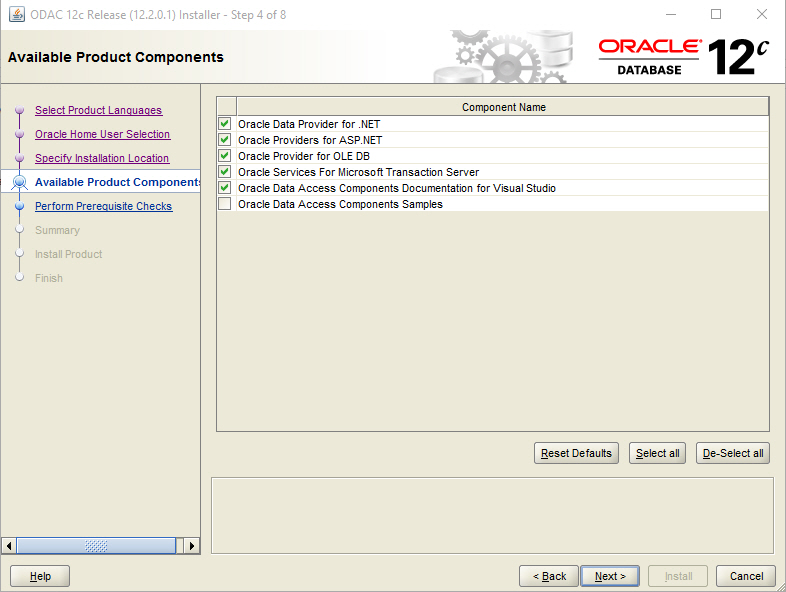Click the Reset Defaults button
Image resolution: width=786 pixels, height=592 pixels.
point(576,453)
